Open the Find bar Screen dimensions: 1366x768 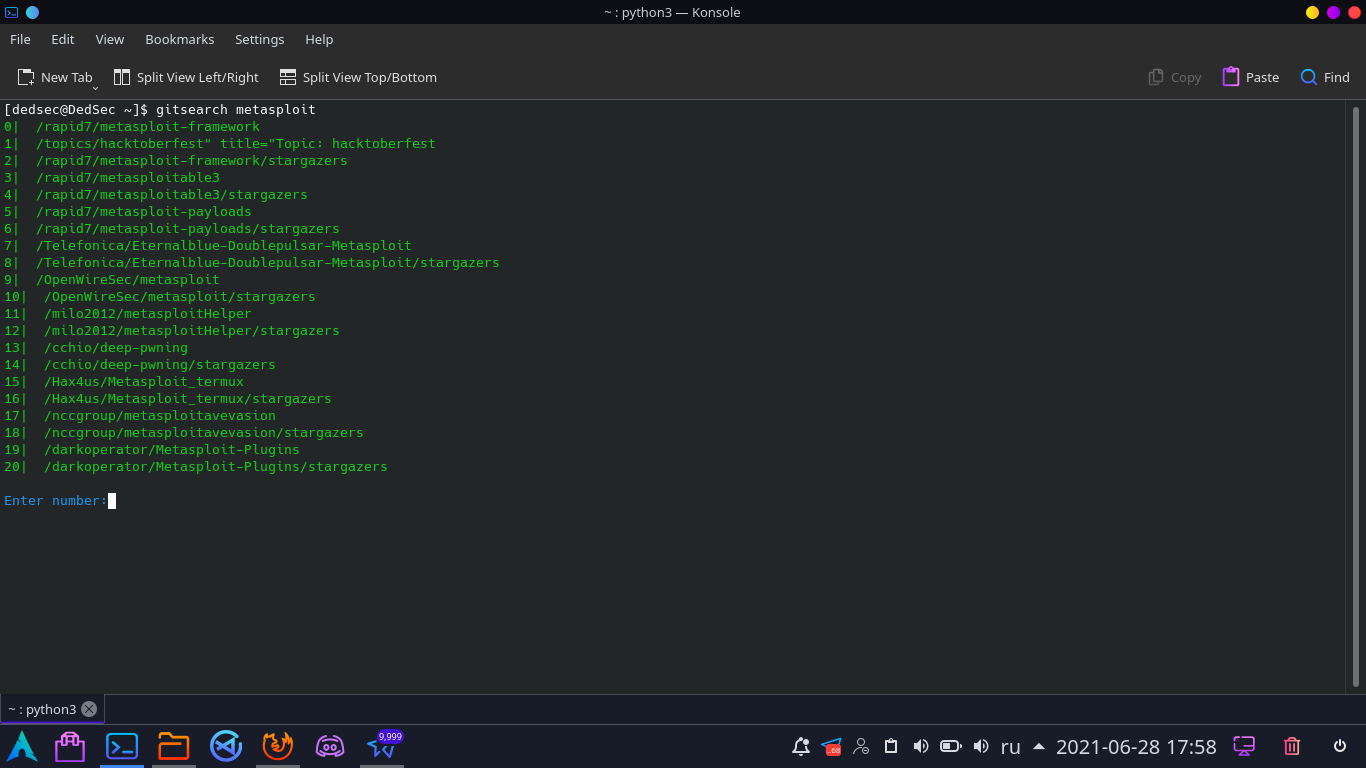(1324, 76)
